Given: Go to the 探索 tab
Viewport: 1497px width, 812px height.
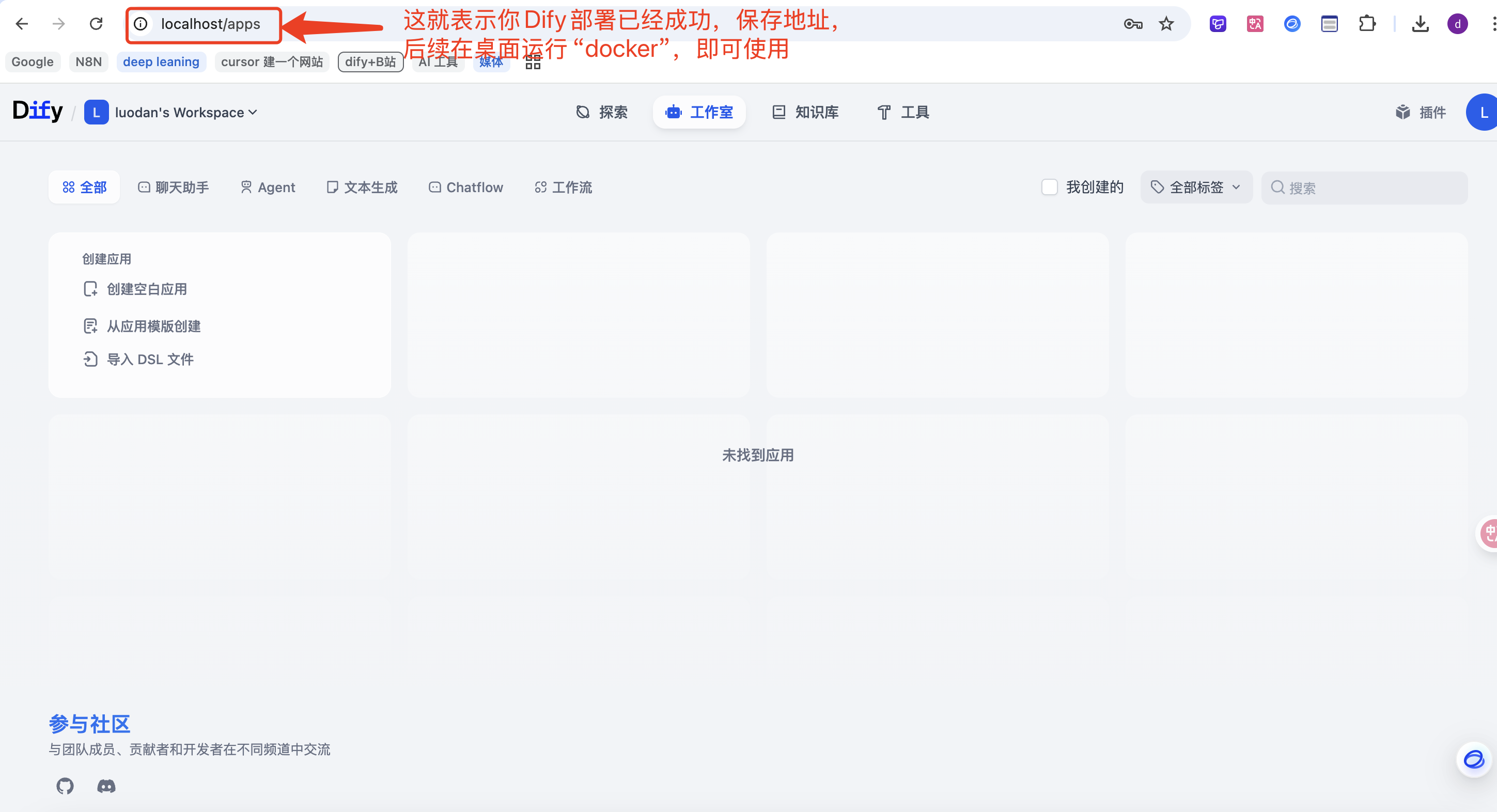Looking at the screenshot, I should click(x=601, y=112).
